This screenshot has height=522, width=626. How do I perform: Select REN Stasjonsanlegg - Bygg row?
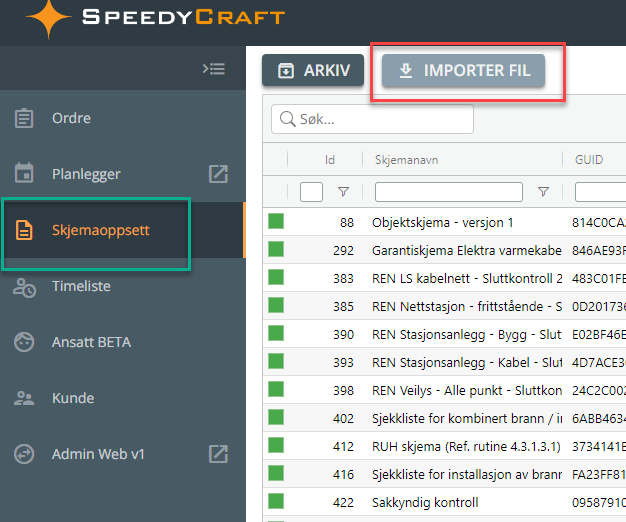(444, 333)
